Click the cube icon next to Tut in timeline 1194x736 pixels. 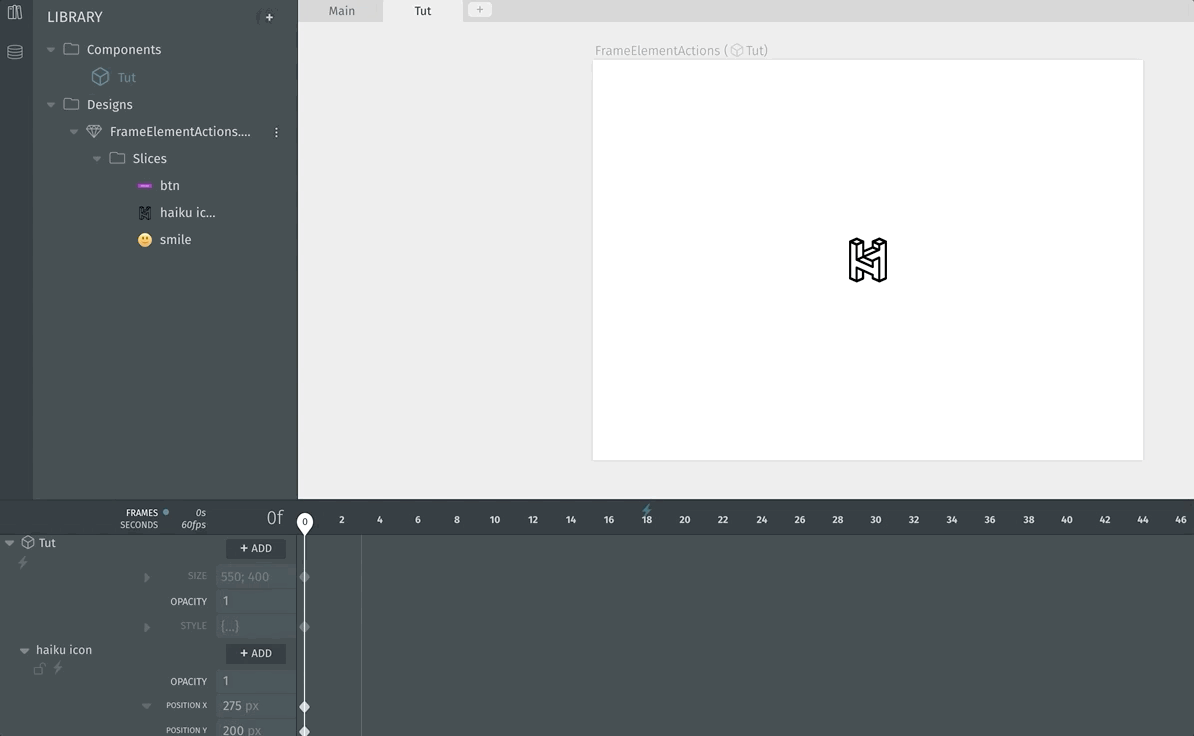click(x=28, y=542)
